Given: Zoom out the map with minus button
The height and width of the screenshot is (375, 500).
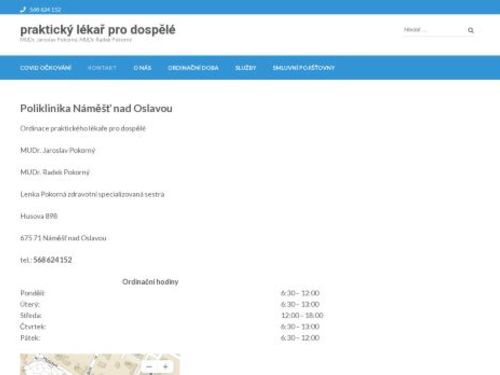Looking at the screenshot, I should (149, 367).
